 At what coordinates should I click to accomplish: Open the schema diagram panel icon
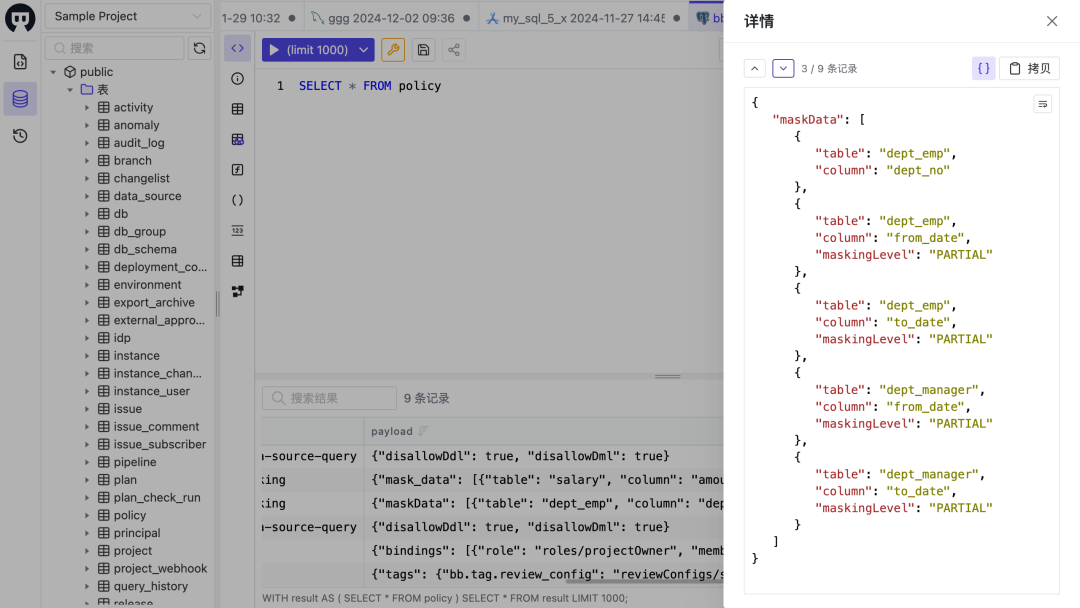coord(238,291)
